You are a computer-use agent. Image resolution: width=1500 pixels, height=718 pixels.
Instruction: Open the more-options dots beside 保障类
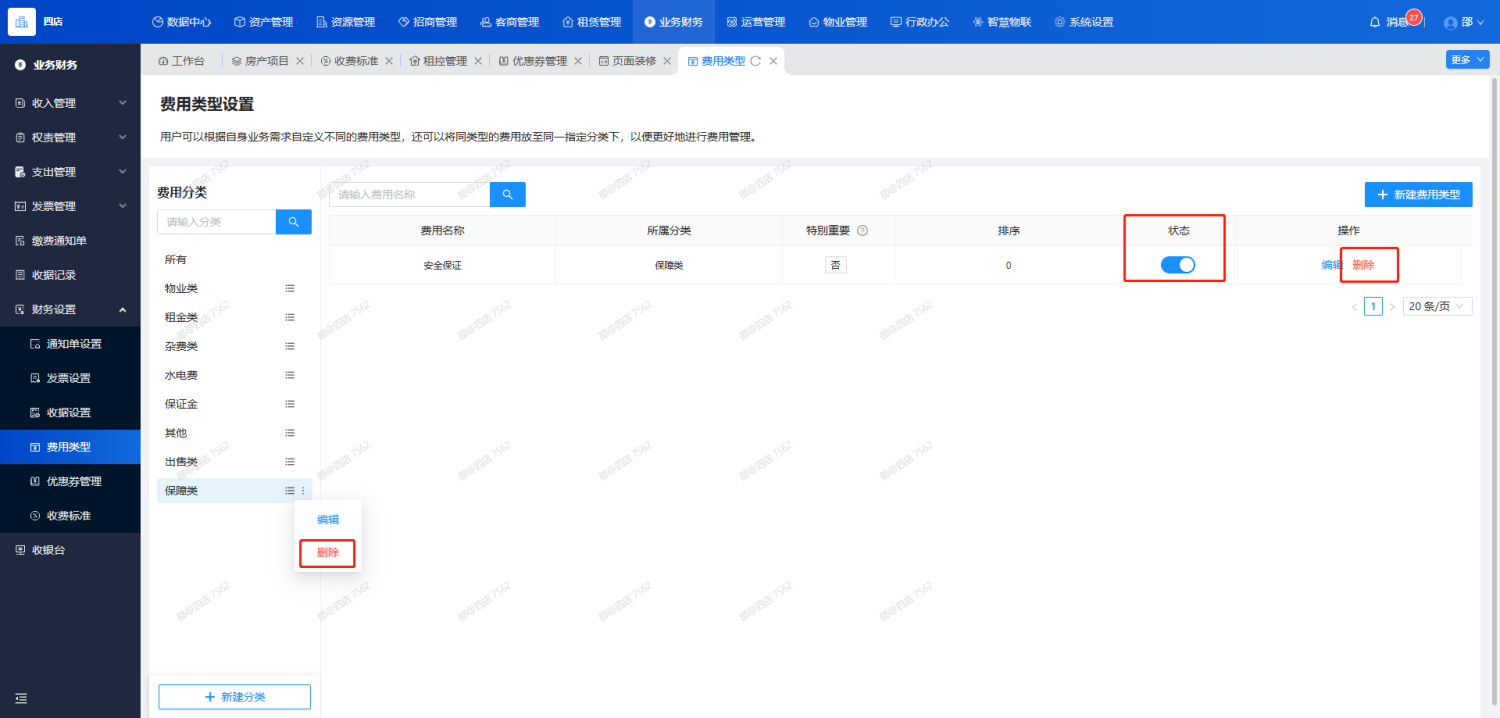click(x=303, y=490)
